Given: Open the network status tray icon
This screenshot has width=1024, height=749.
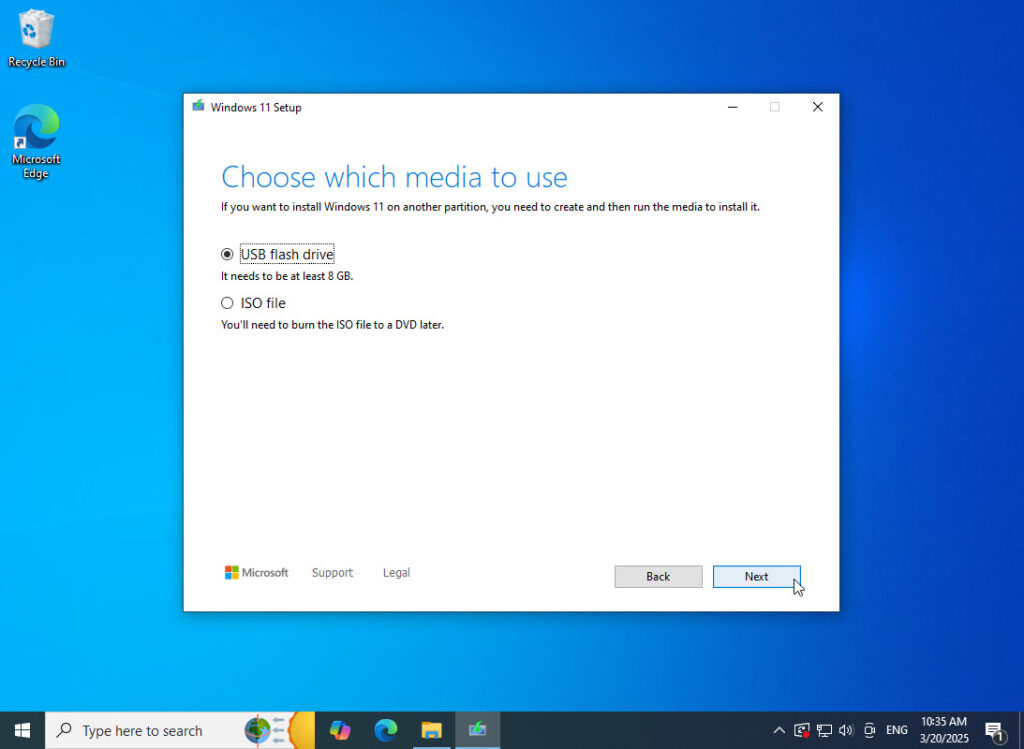Looking at the screenshot, I should (824, 730).
